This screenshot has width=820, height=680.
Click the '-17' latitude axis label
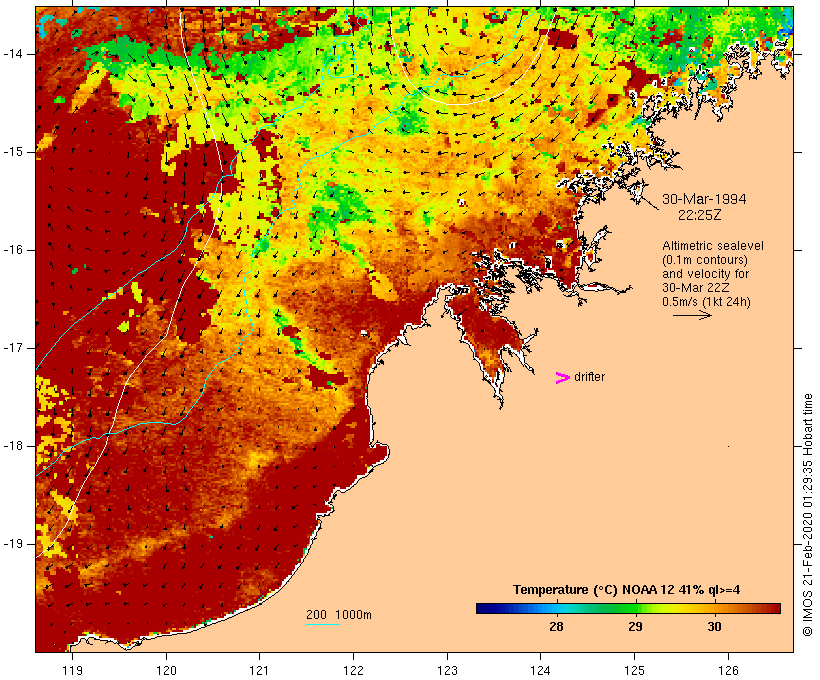coord(12,348)
